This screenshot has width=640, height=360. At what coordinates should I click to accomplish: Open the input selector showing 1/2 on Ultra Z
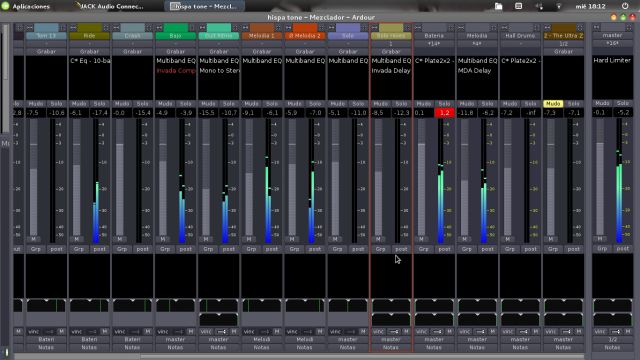tap(563, 44)
